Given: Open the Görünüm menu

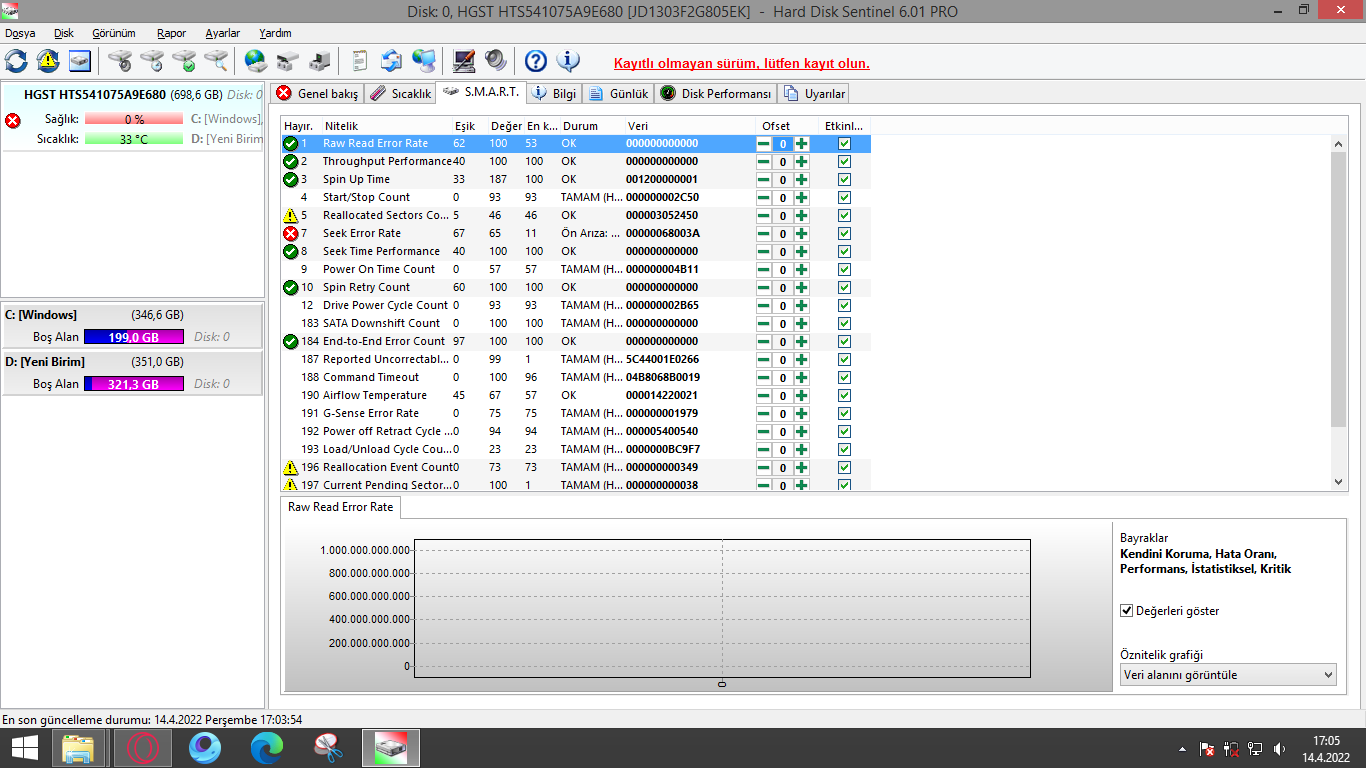Looking at the screenshot, I should click(114, 33).
